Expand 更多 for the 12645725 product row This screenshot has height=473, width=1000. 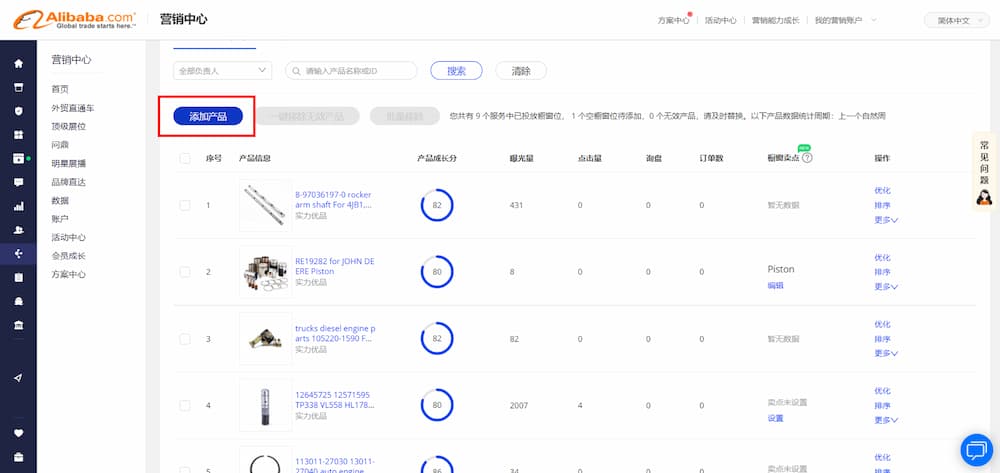tap(886, 420)
